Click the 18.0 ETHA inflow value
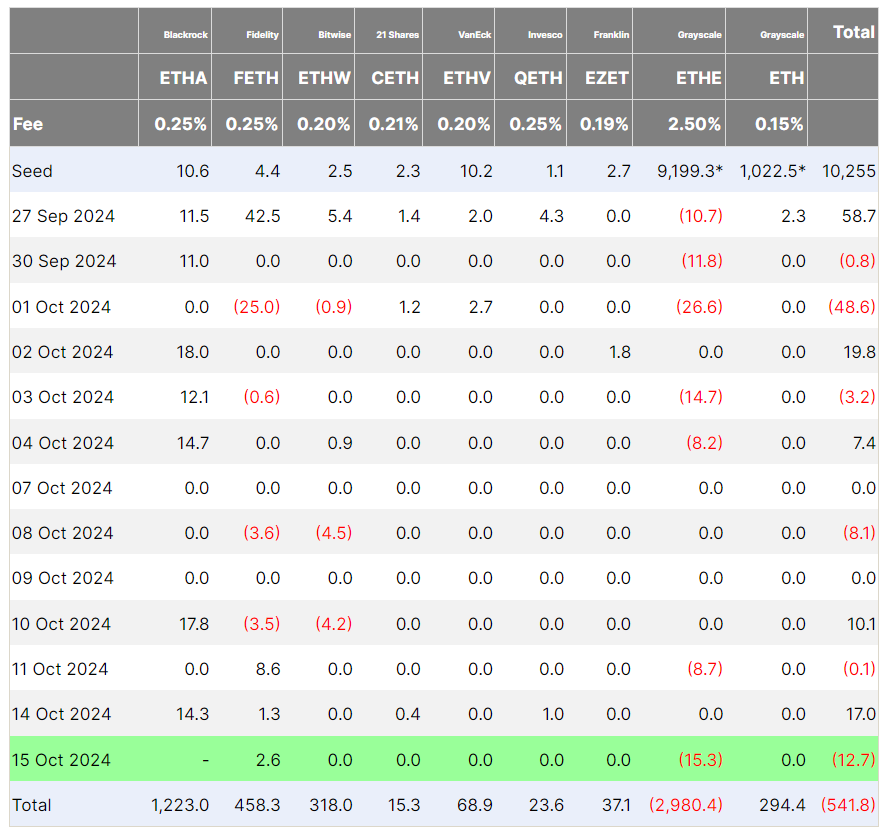The width and height of the screenshot is (888, 837). [193, 352]
